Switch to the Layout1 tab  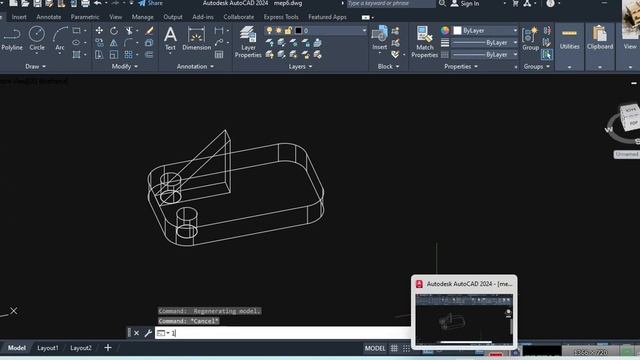coord(48,348)
